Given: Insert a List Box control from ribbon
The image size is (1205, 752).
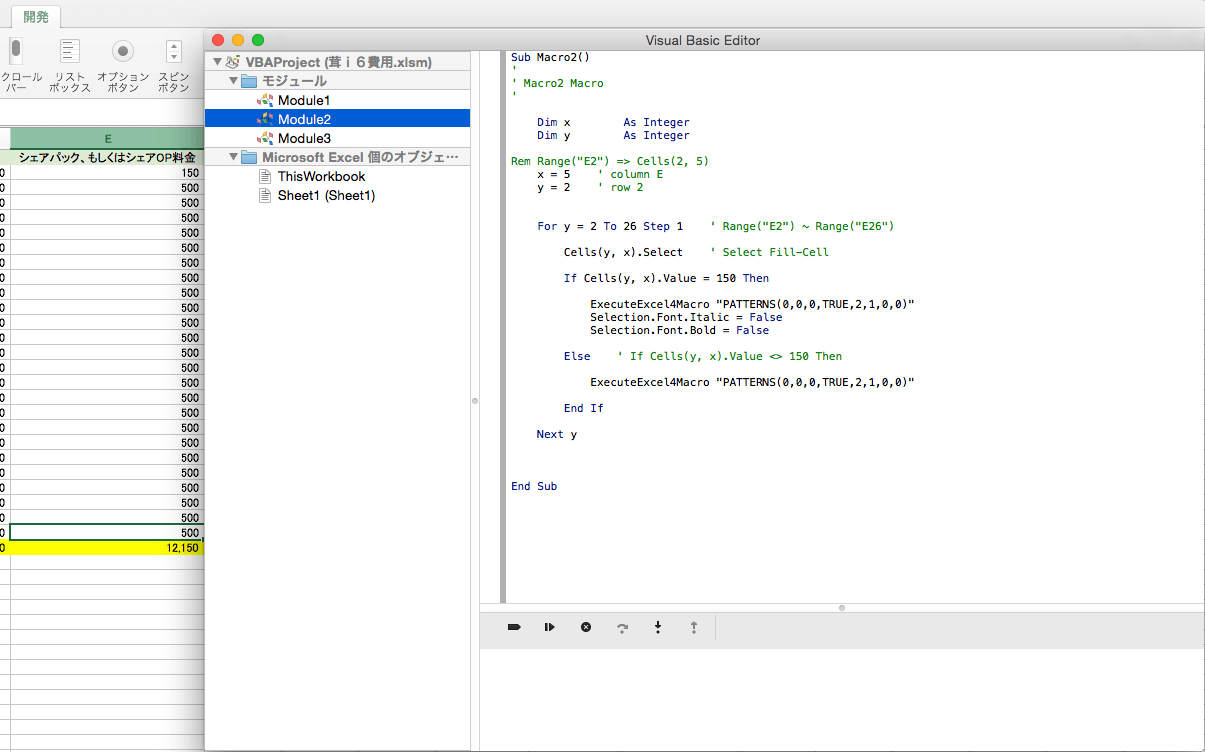Looking at the screenshot, I should 70,52.
